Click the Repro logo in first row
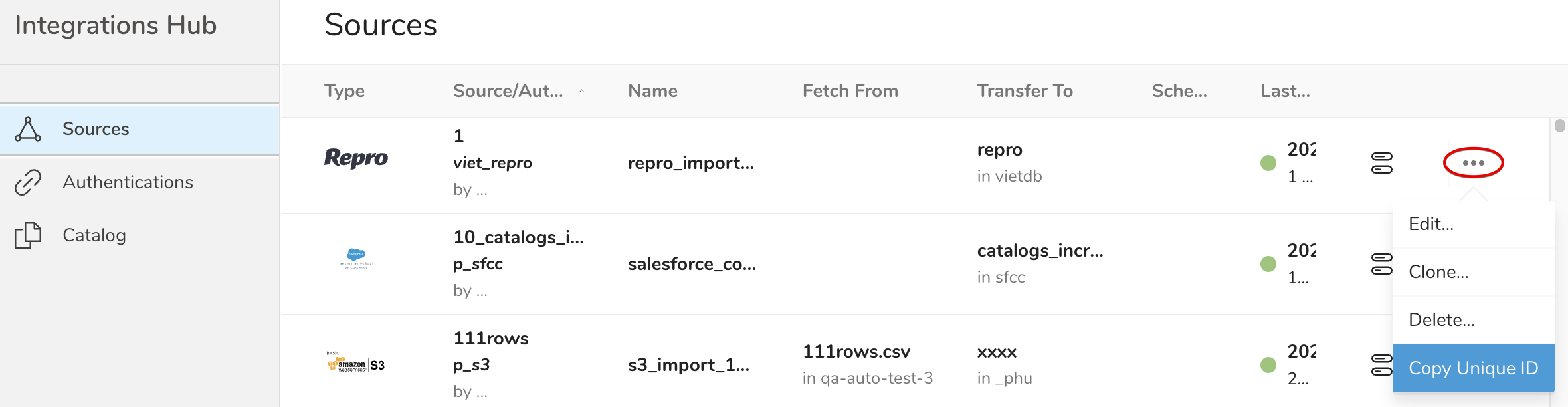 (356, 158)
